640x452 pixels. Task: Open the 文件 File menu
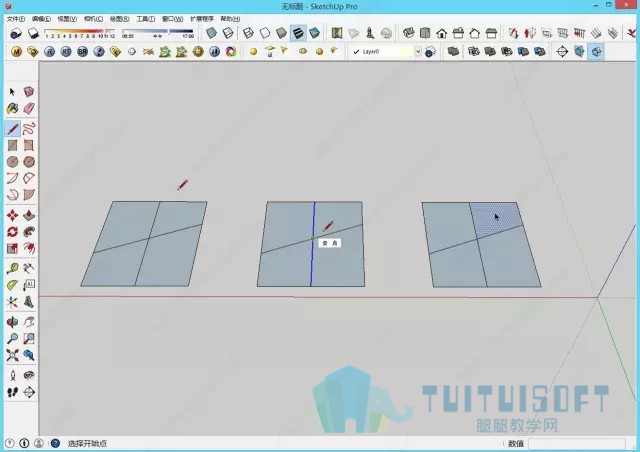pyautogui.click(x=16, y=19)
